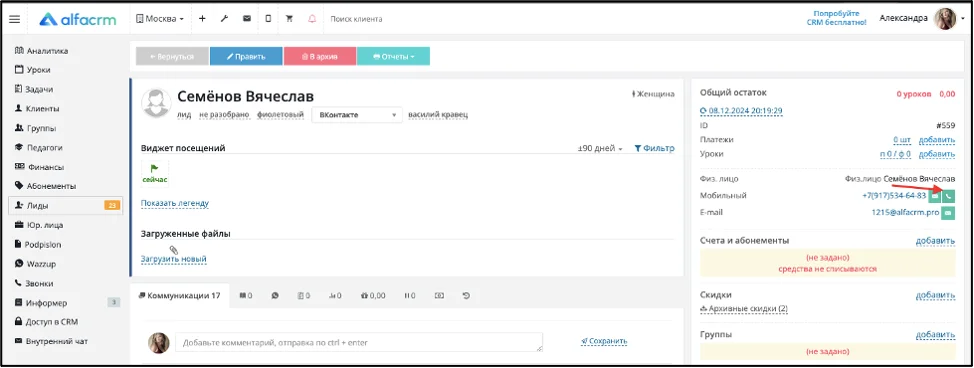Click the Попробуйте CRM бесплатно link
The width and height of the screenshot is (974, 368).
coord(836,18)
